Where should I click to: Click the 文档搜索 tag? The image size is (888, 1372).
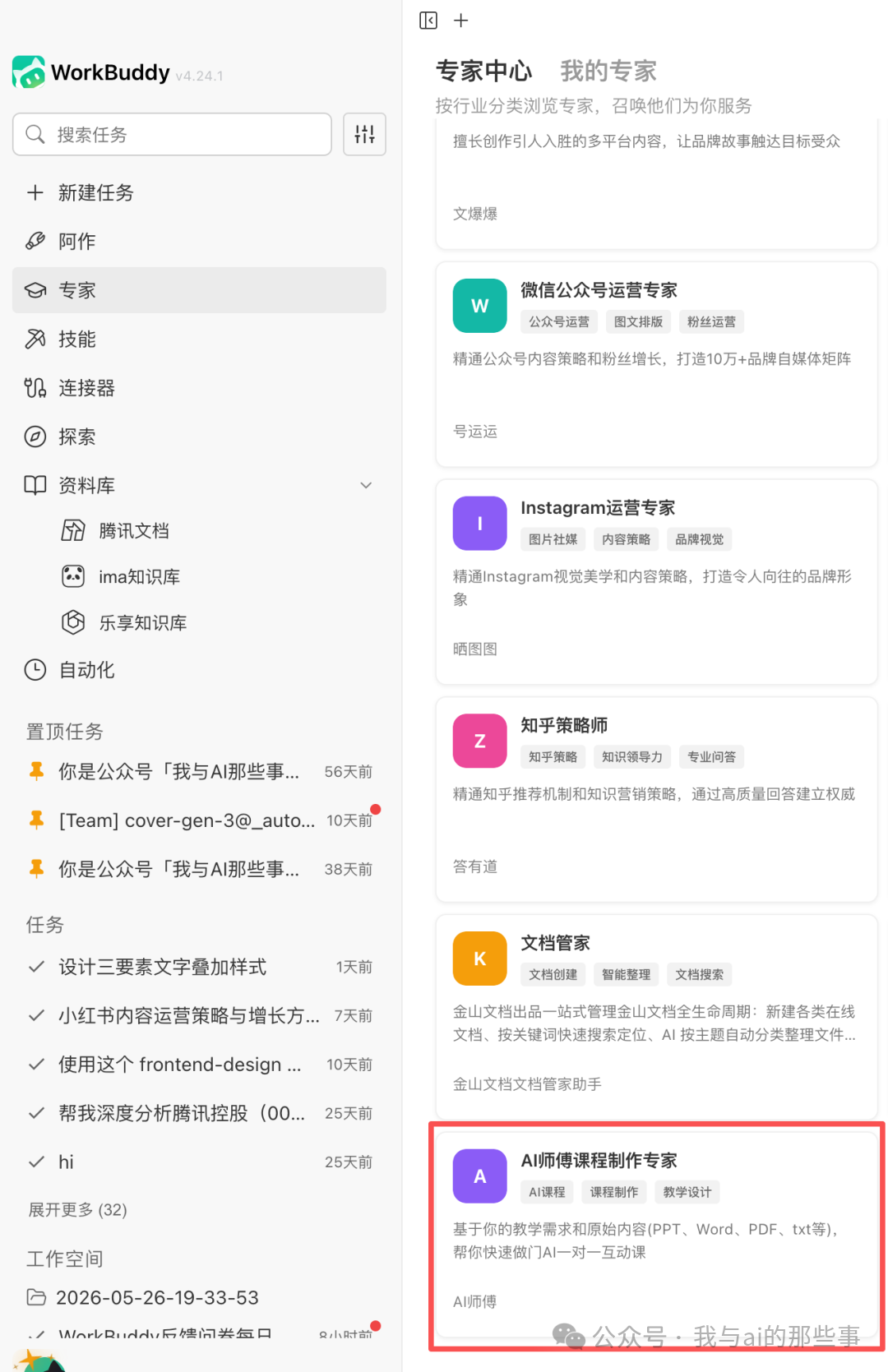700,975
